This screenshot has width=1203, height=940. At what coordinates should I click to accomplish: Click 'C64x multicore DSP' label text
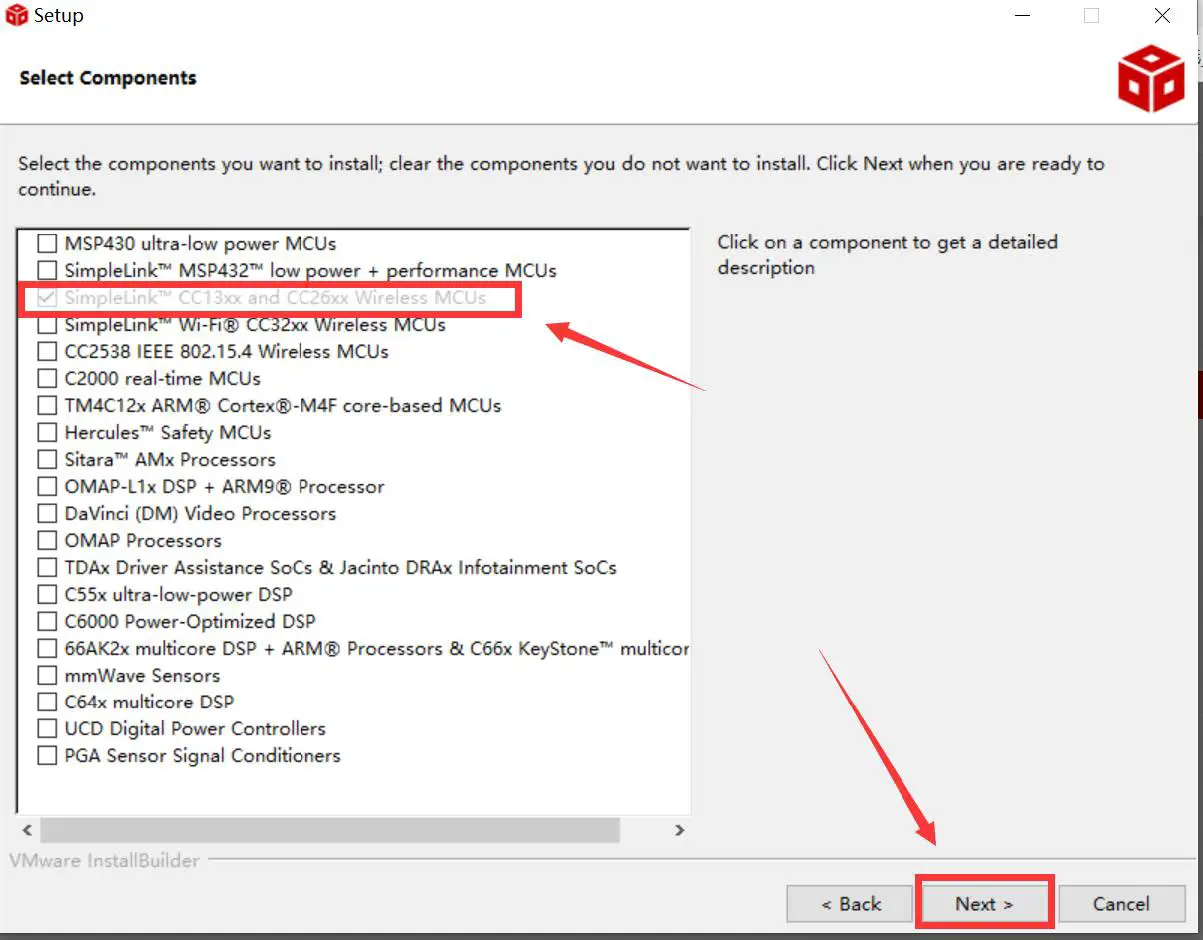pyautogui.click(x=149, y=702)
